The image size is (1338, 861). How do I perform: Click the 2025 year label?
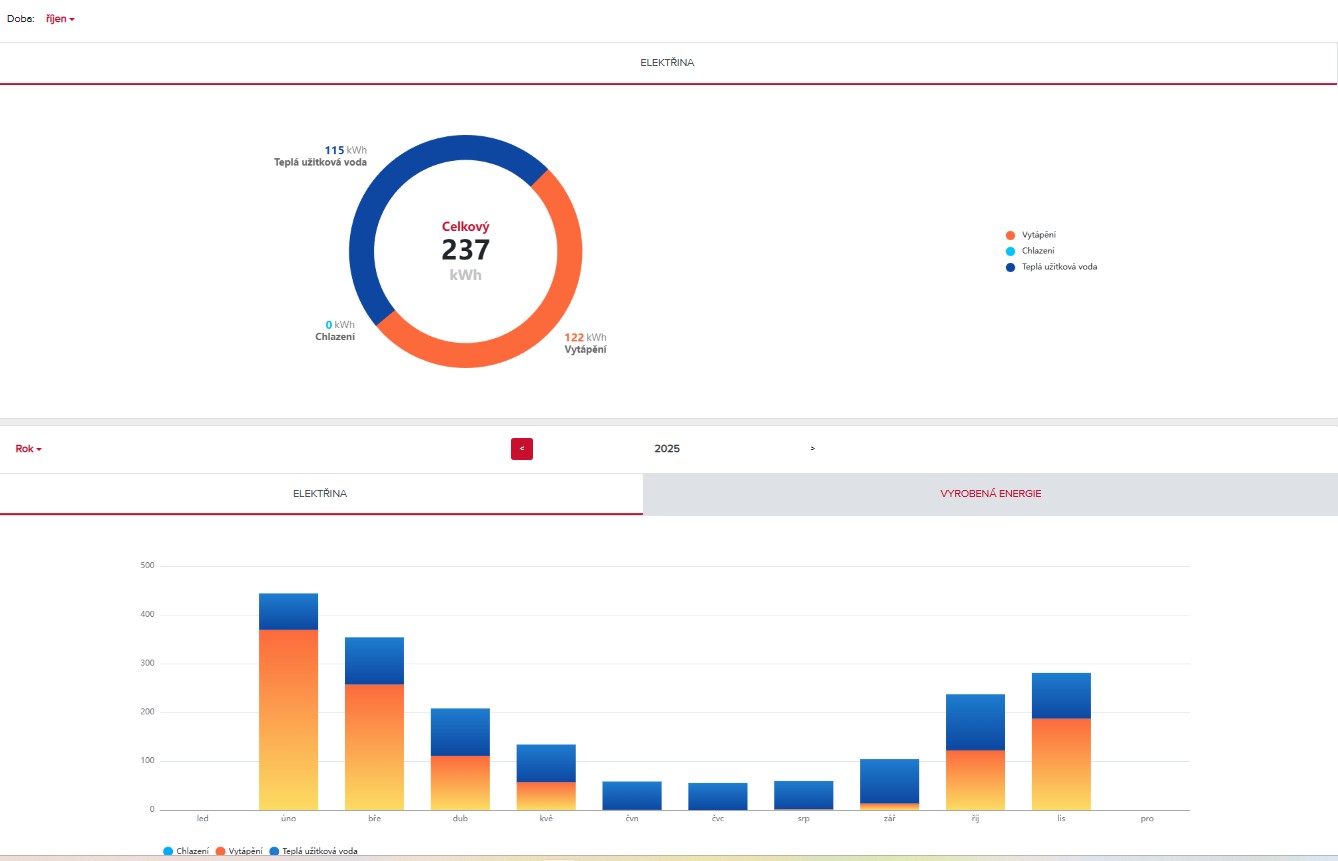[666, 449]
